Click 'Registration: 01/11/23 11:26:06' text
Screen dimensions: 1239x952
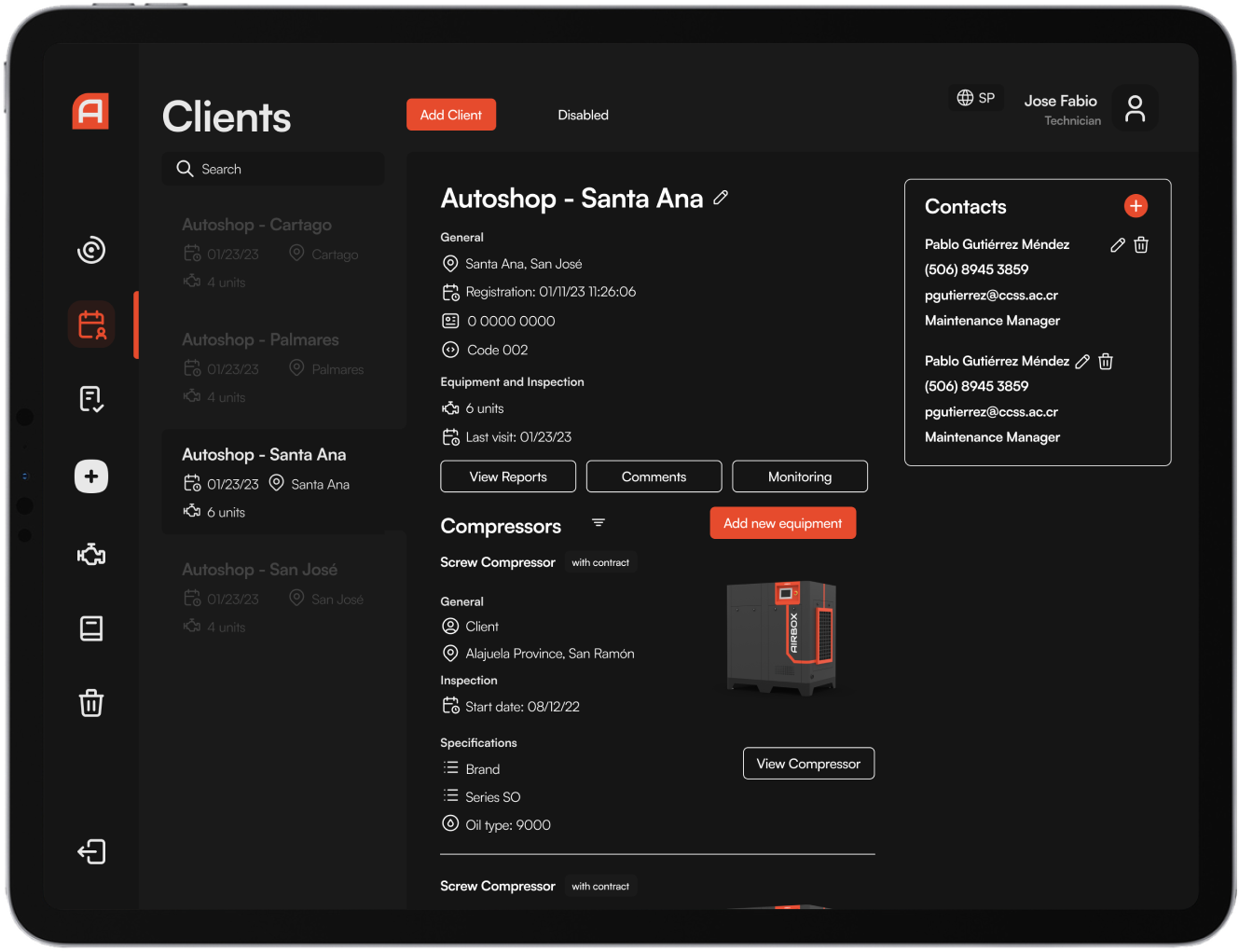point(551,292)
